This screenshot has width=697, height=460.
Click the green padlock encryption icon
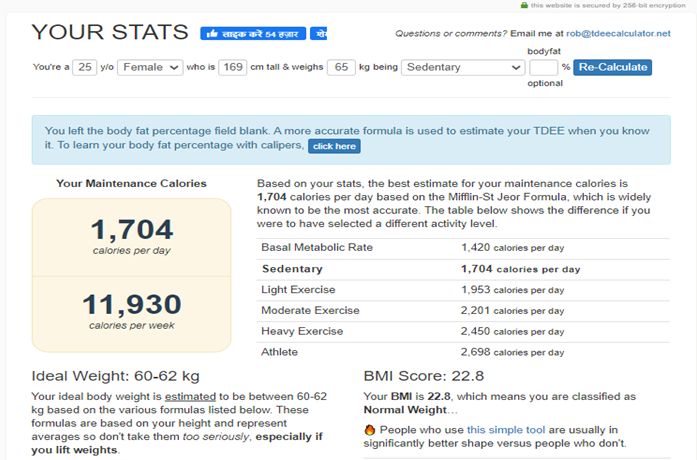coord(524,5)
